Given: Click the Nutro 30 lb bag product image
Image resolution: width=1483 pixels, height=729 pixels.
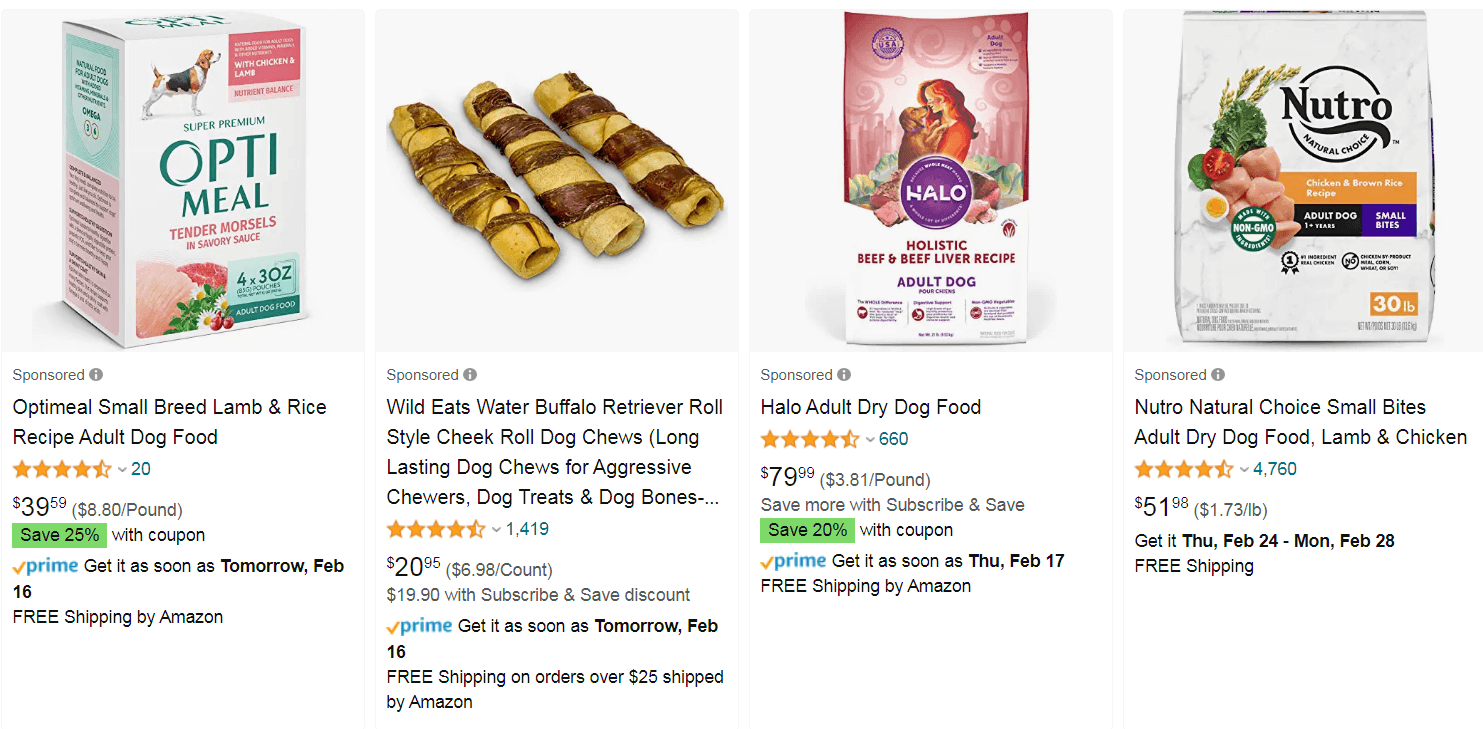Looking at the screenshot, I should (1302, 181).
